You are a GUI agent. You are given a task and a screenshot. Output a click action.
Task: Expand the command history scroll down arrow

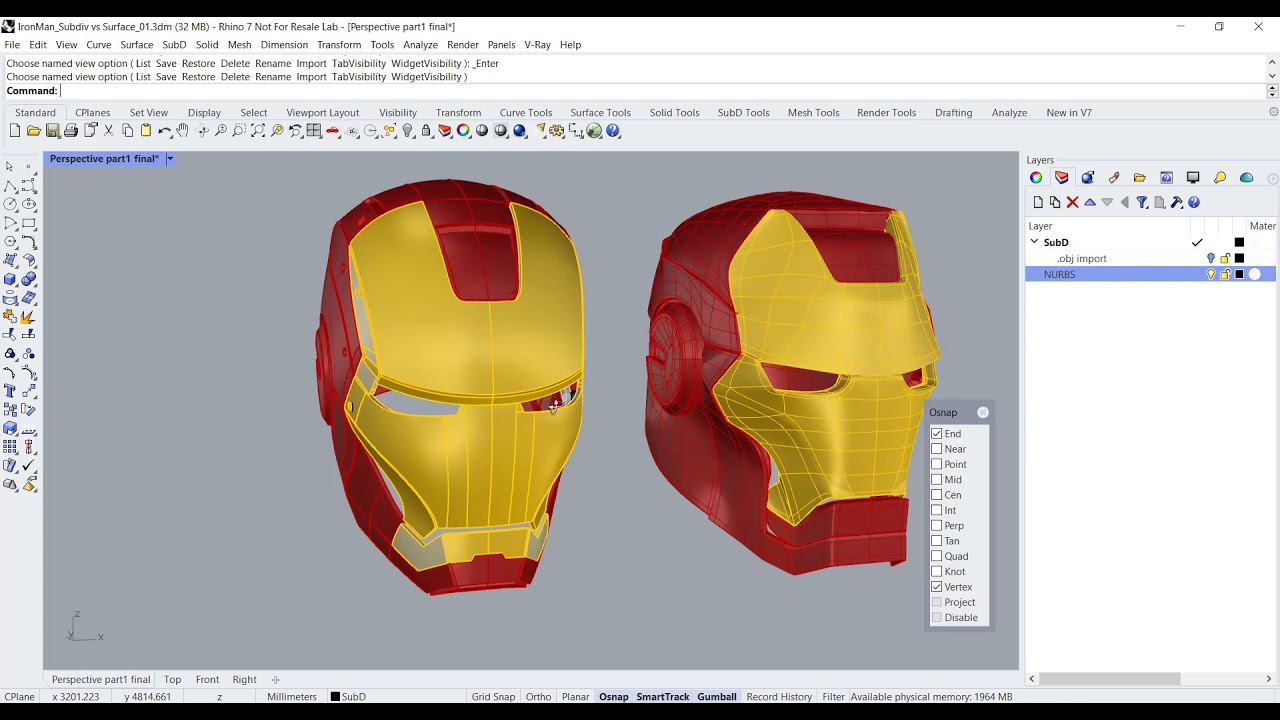point(1272,76)
